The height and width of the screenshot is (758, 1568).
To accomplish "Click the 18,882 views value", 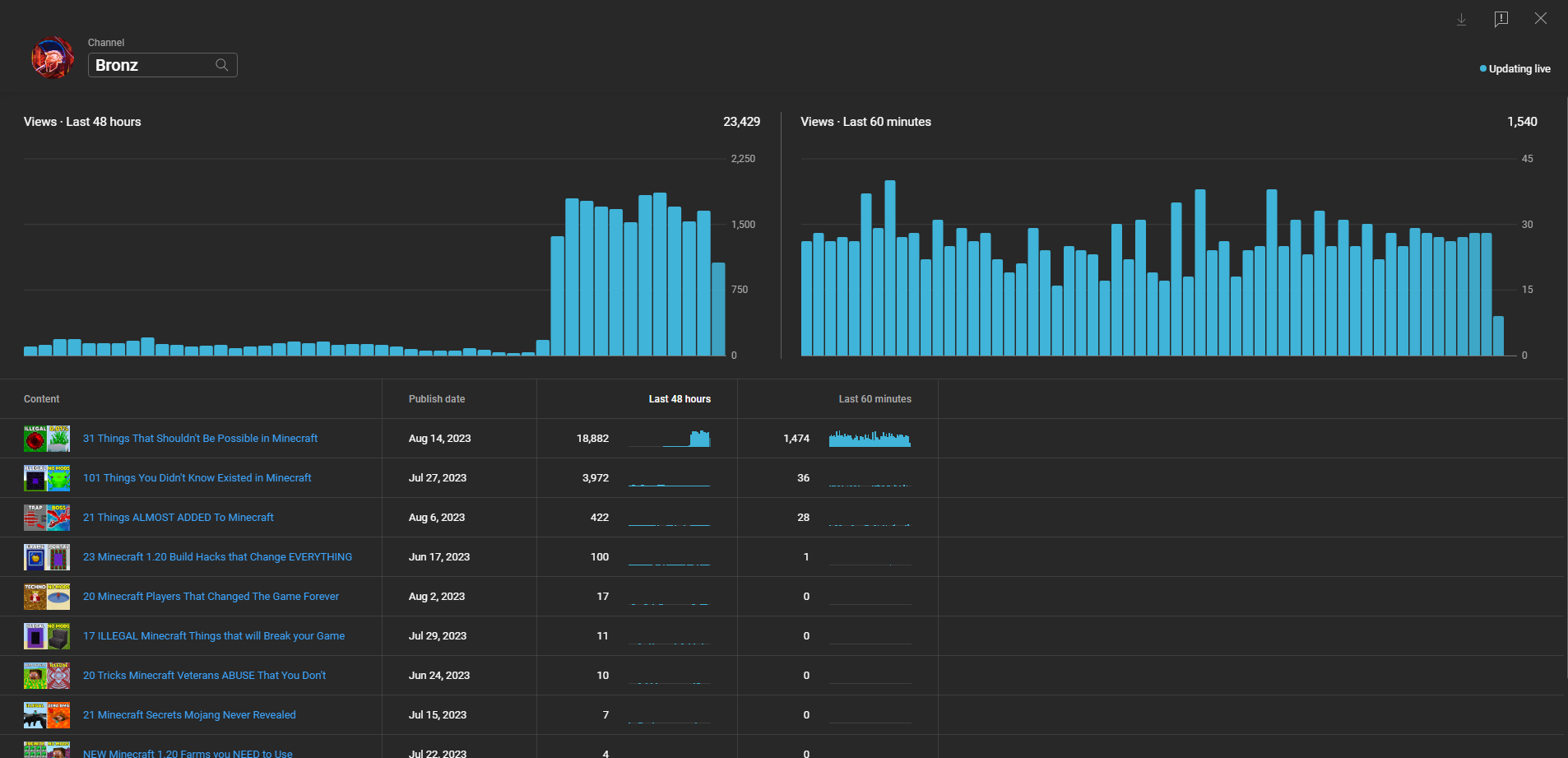I will click(593, 439).
